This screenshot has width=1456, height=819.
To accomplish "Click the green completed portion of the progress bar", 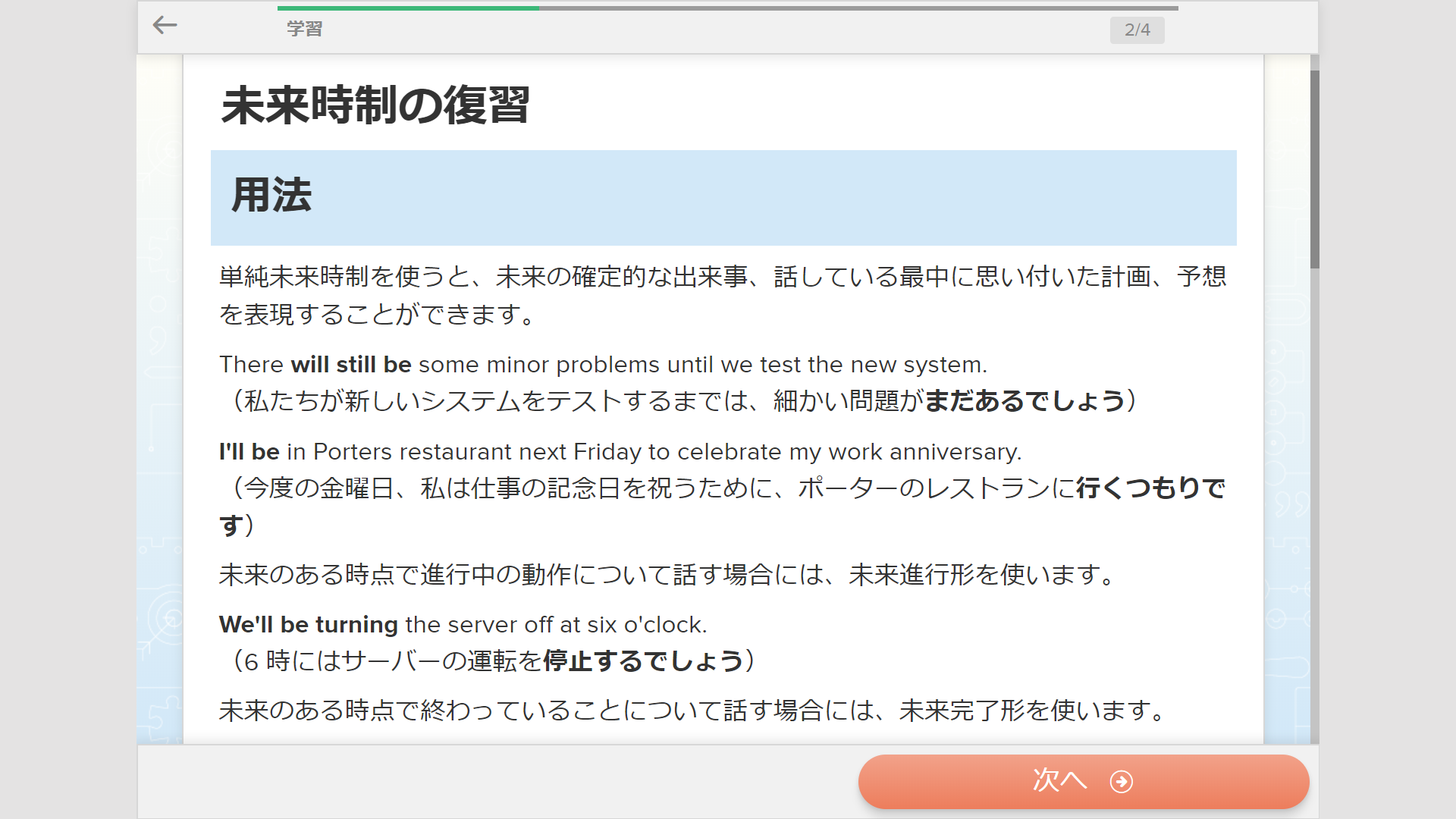I will pyautogui.click(x=408, y=8).
